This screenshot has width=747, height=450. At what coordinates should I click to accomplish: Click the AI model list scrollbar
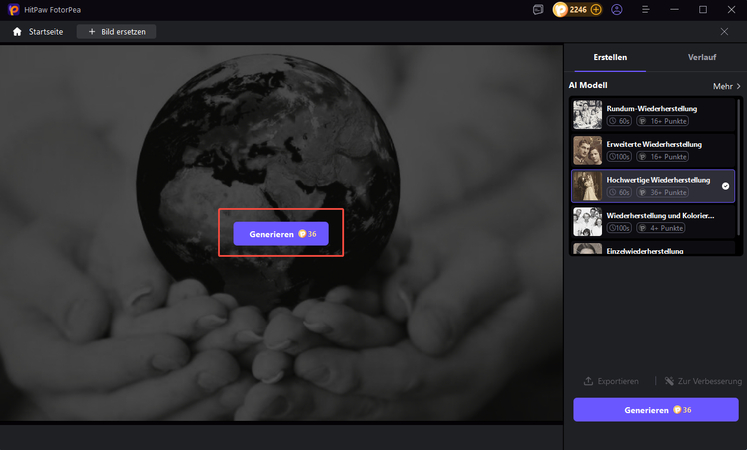739,167
